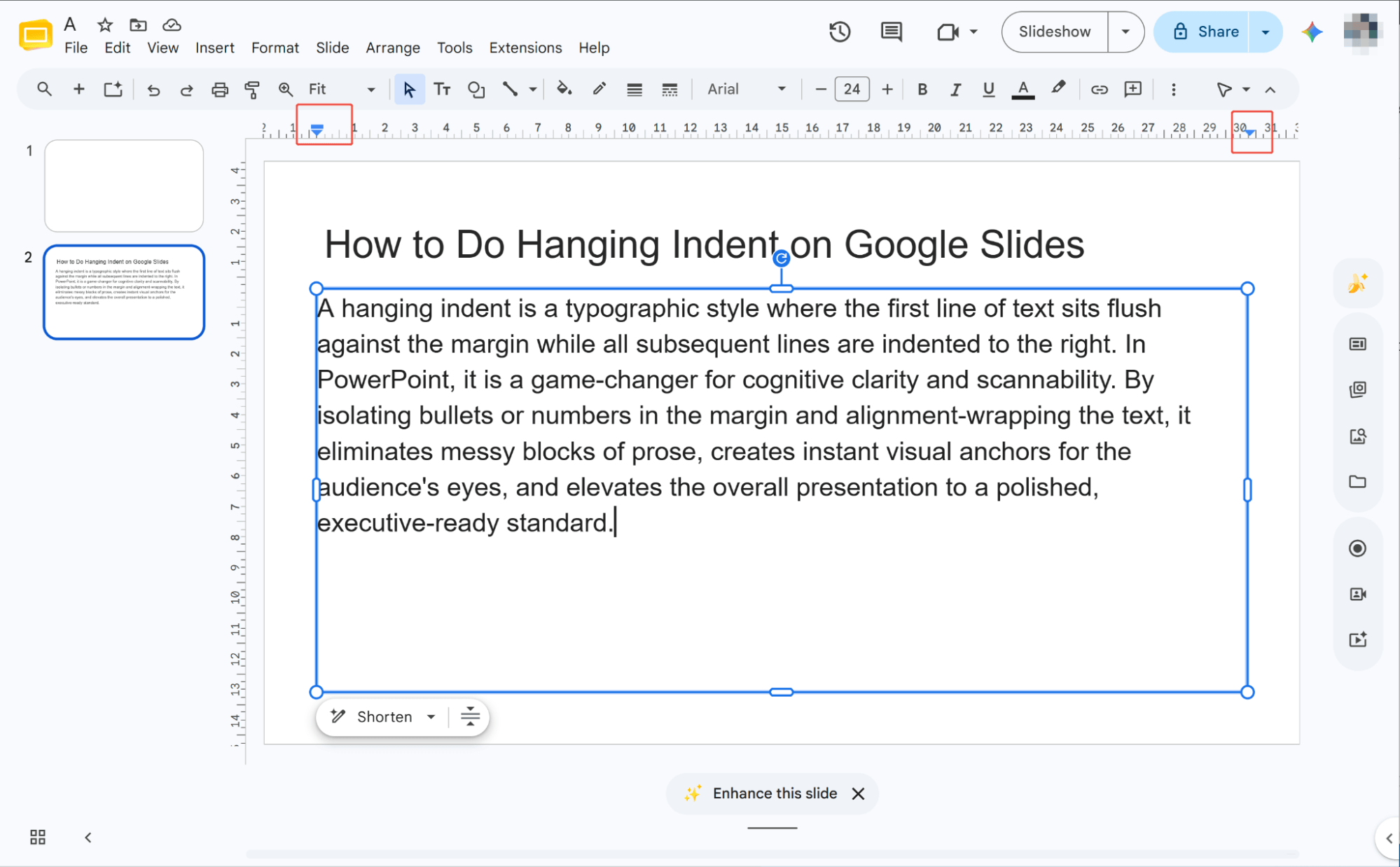
Task: Select the text box tool
Action: pyautogui.click(x=442, y=89)
